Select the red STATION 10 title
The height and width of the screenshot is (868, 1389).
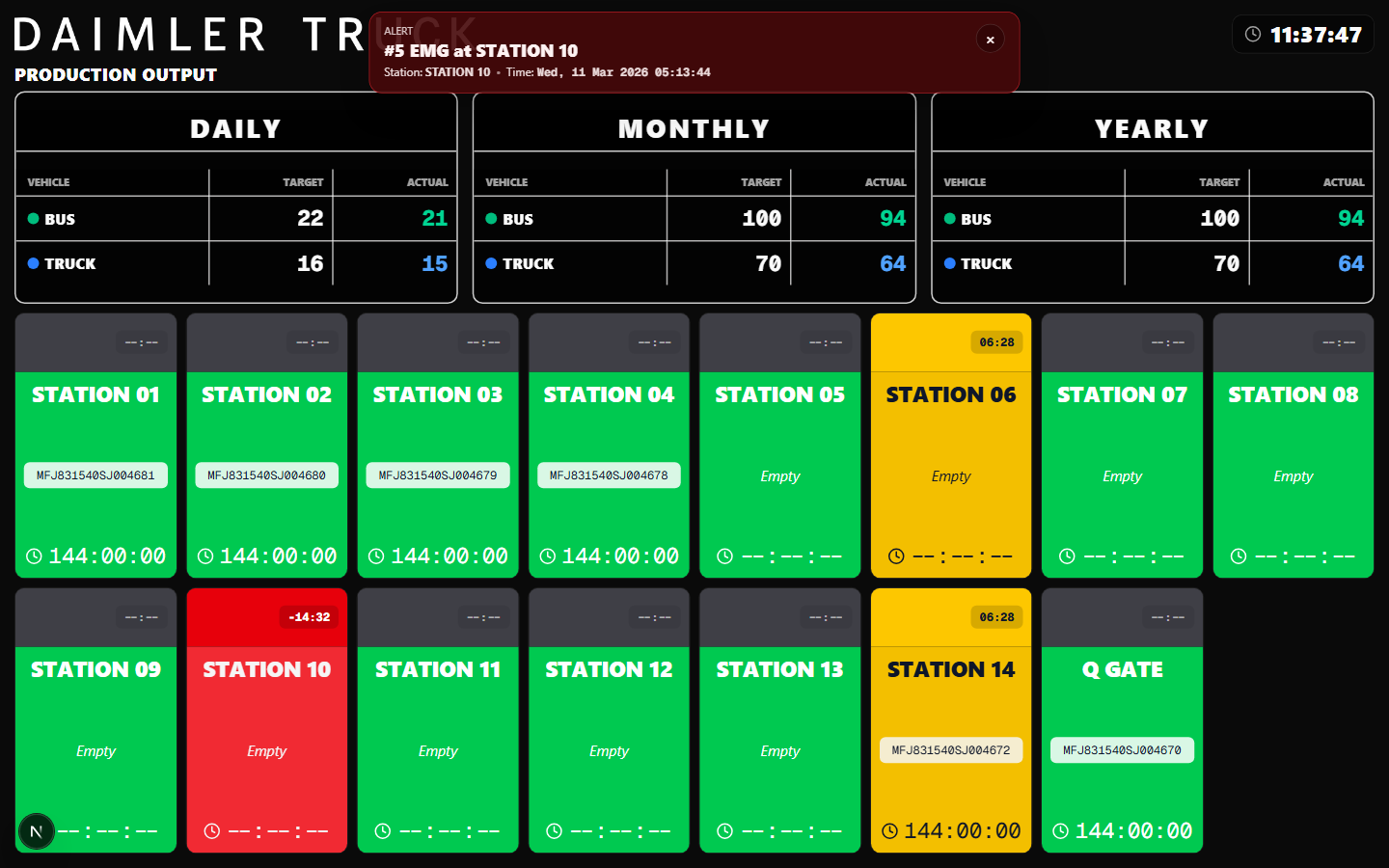pyautogui.click(x=267, y=669)
